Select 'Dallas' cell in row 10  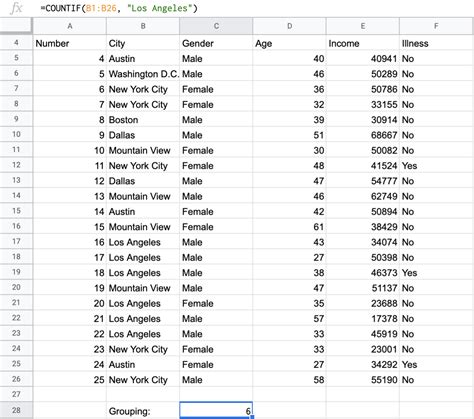[x=143, y=135]
